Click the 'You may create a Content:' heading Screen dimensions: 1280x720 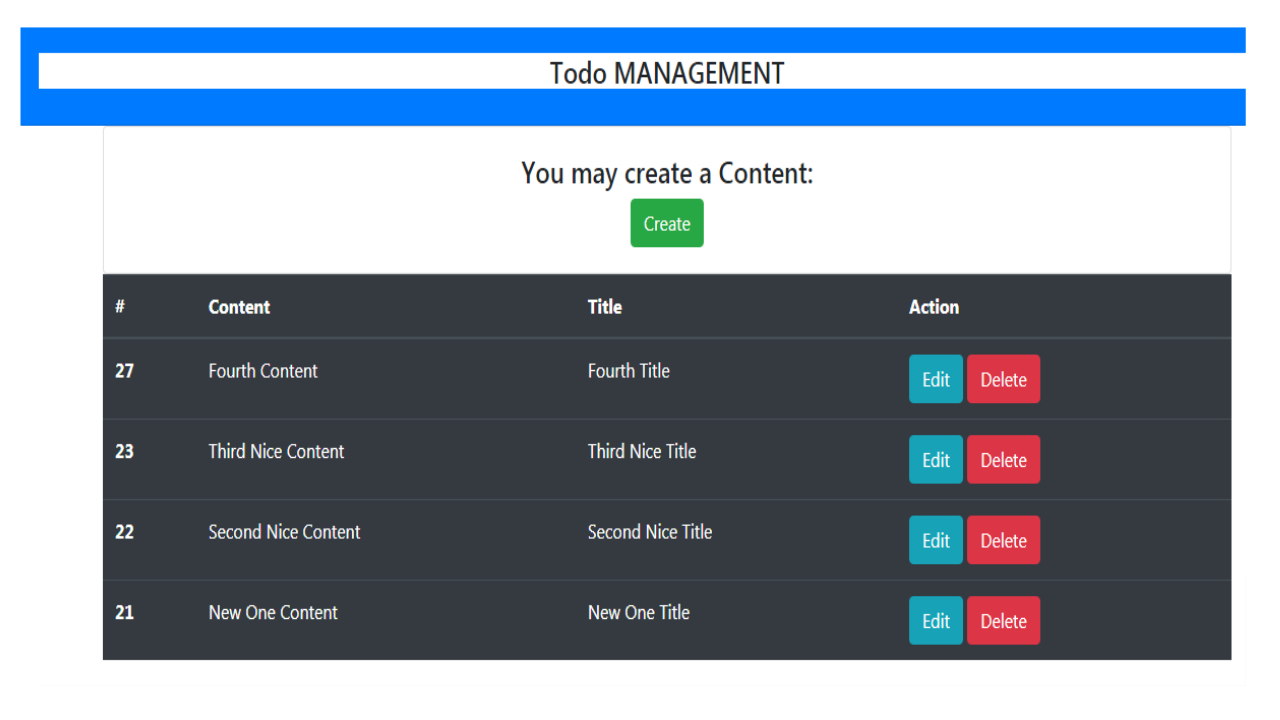click(667, 173)
